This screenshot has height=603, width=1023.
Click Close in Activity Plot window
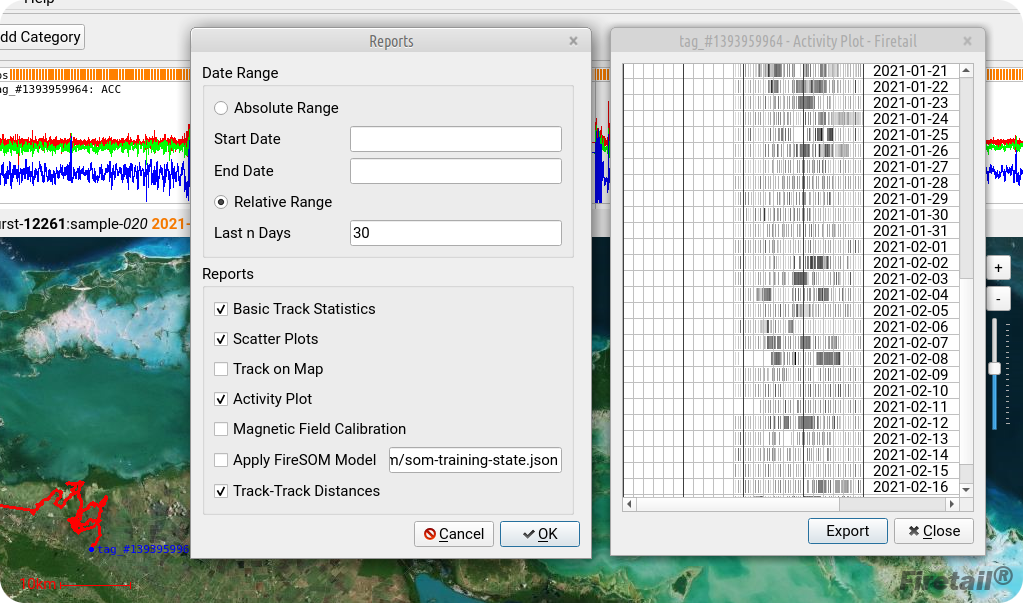pos(934,531)
